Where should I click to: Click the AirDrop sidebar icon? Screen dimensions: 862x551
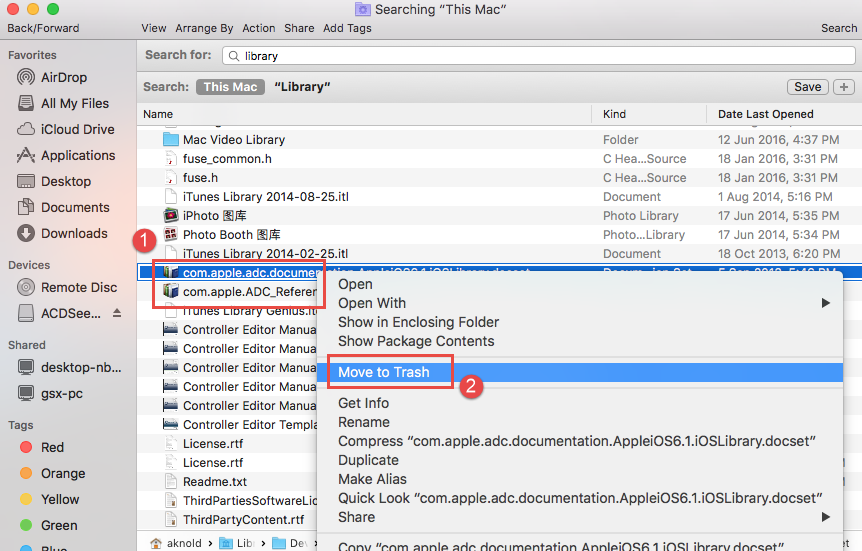coord(25,77)
